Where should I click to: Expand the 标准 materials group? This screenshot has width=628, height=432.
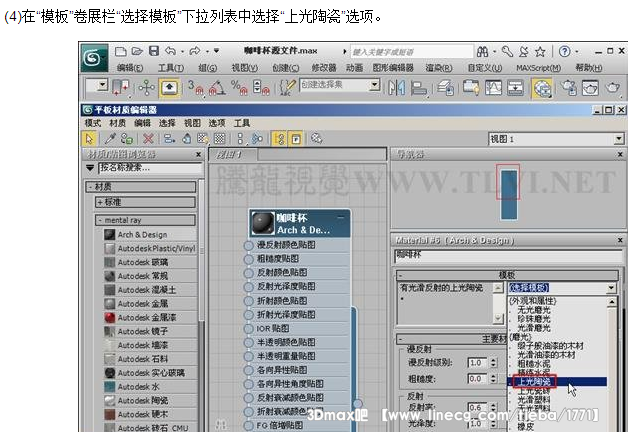click(145, 202)
